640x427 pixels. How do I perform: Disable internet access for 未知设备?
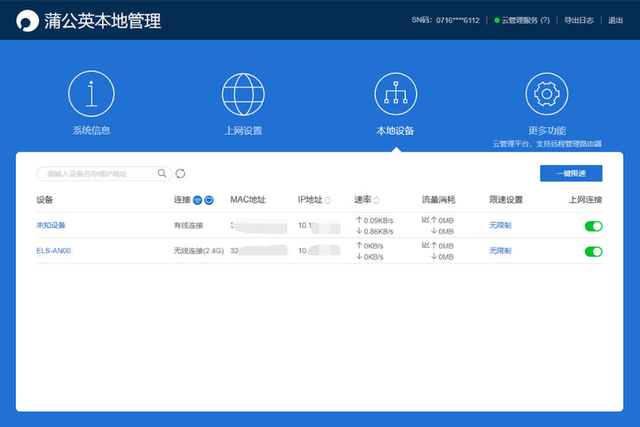pos(593,226)
